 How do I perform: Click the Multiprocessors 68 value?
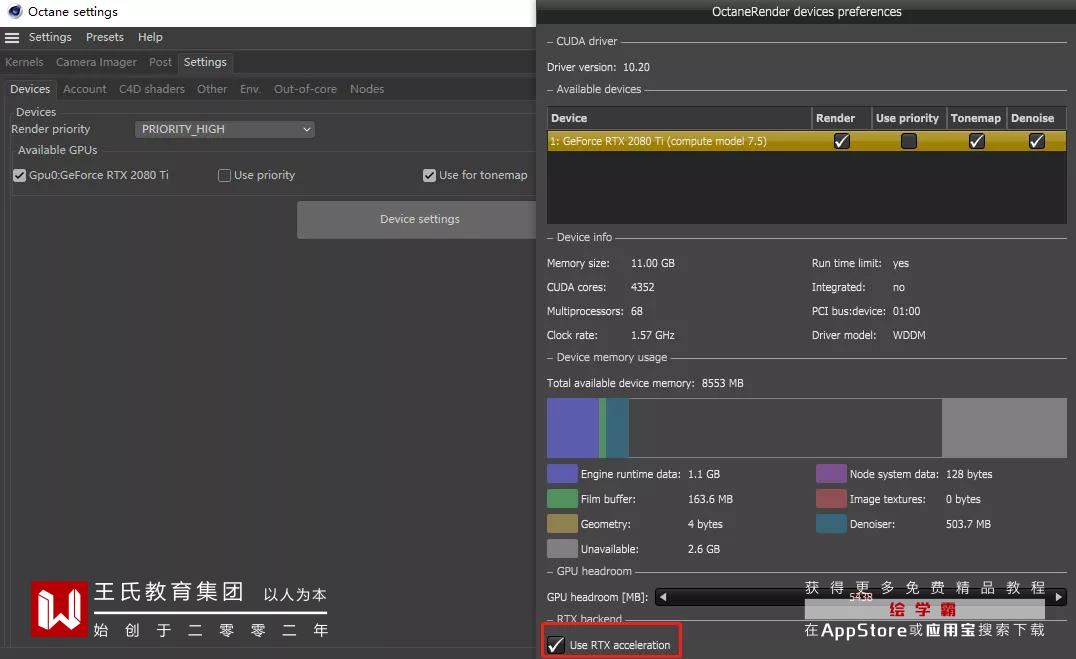(637, 311)
